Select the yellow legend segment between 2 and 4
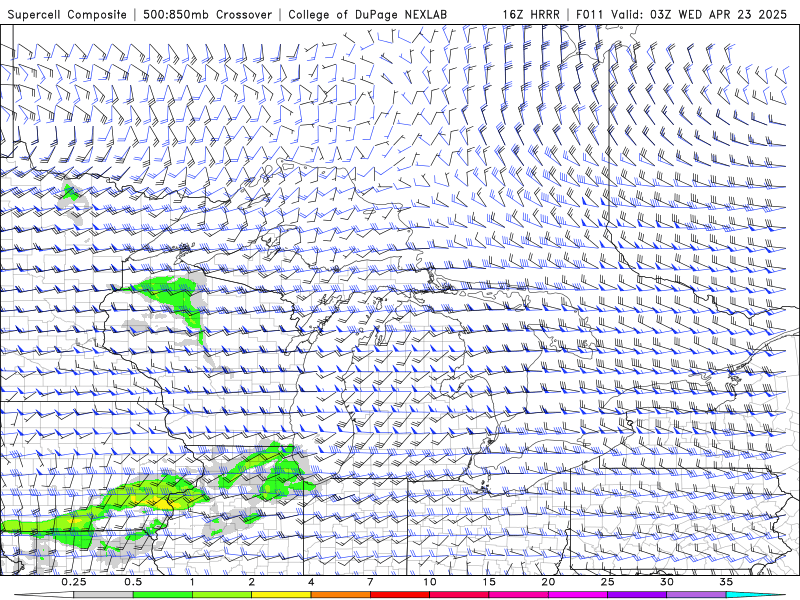This screenshot has width=800, height=600. (x=281, y=595)
